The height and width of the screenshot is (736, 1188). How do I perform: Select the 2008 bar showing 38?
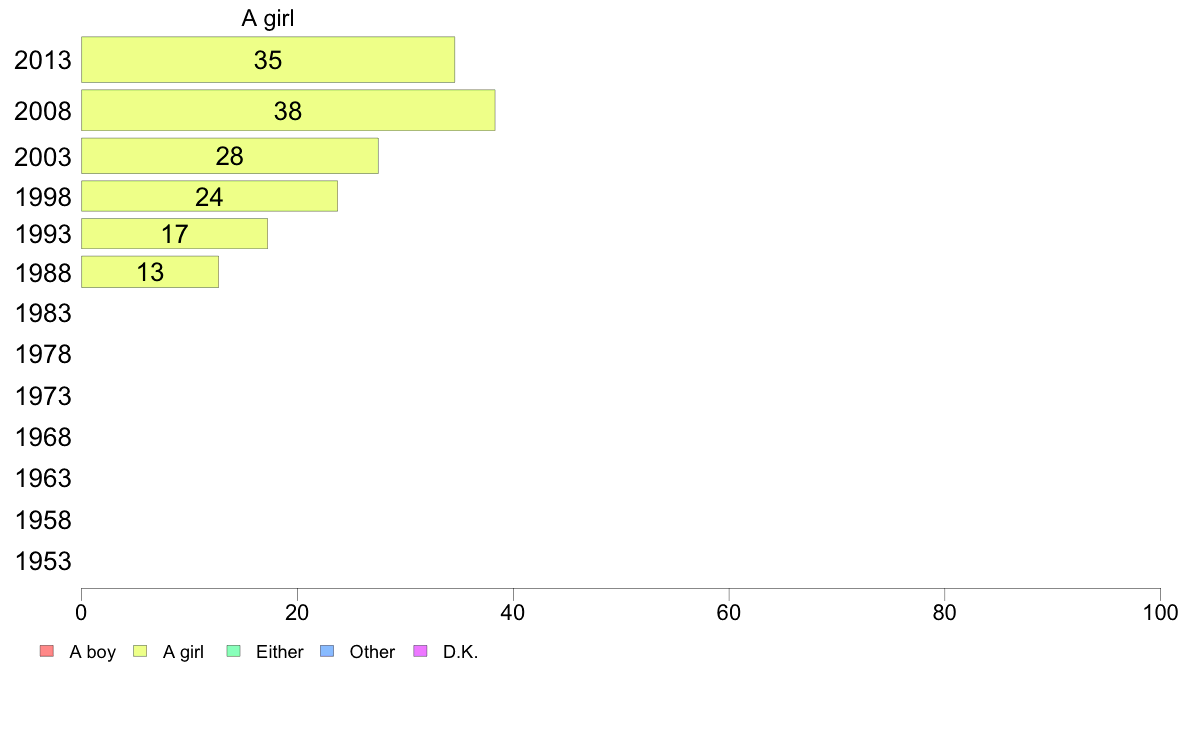click(289, 110)
